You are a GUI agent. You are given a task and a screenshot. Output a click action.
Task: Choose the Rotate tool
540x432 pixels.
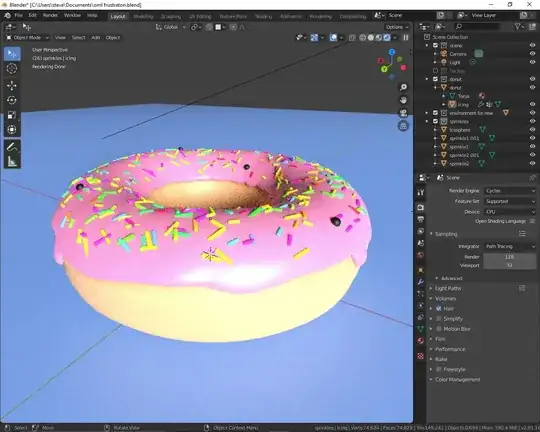coord(12,100)
